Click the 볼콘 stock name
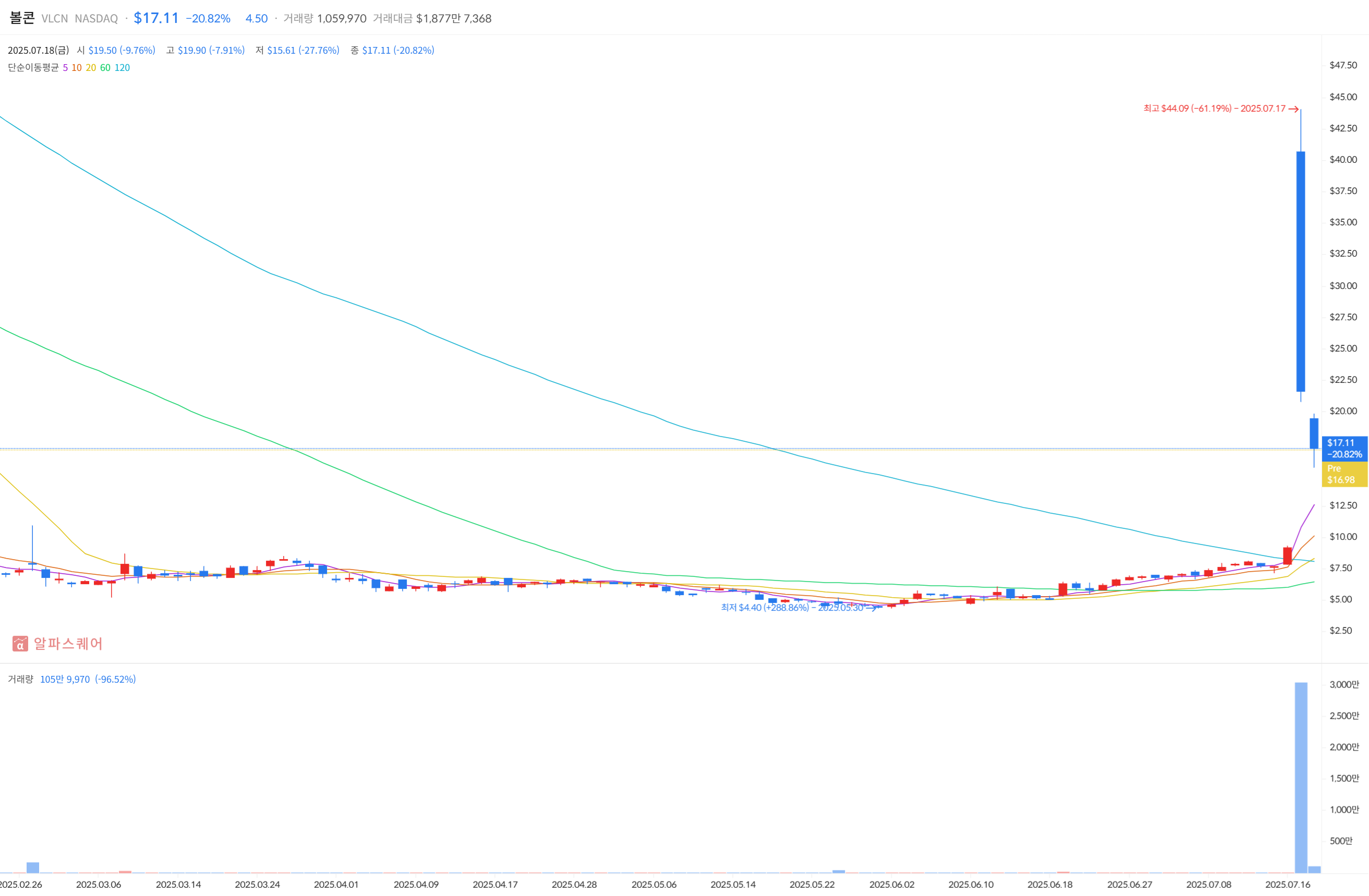The image size is (1369, 896). point(22,18)
